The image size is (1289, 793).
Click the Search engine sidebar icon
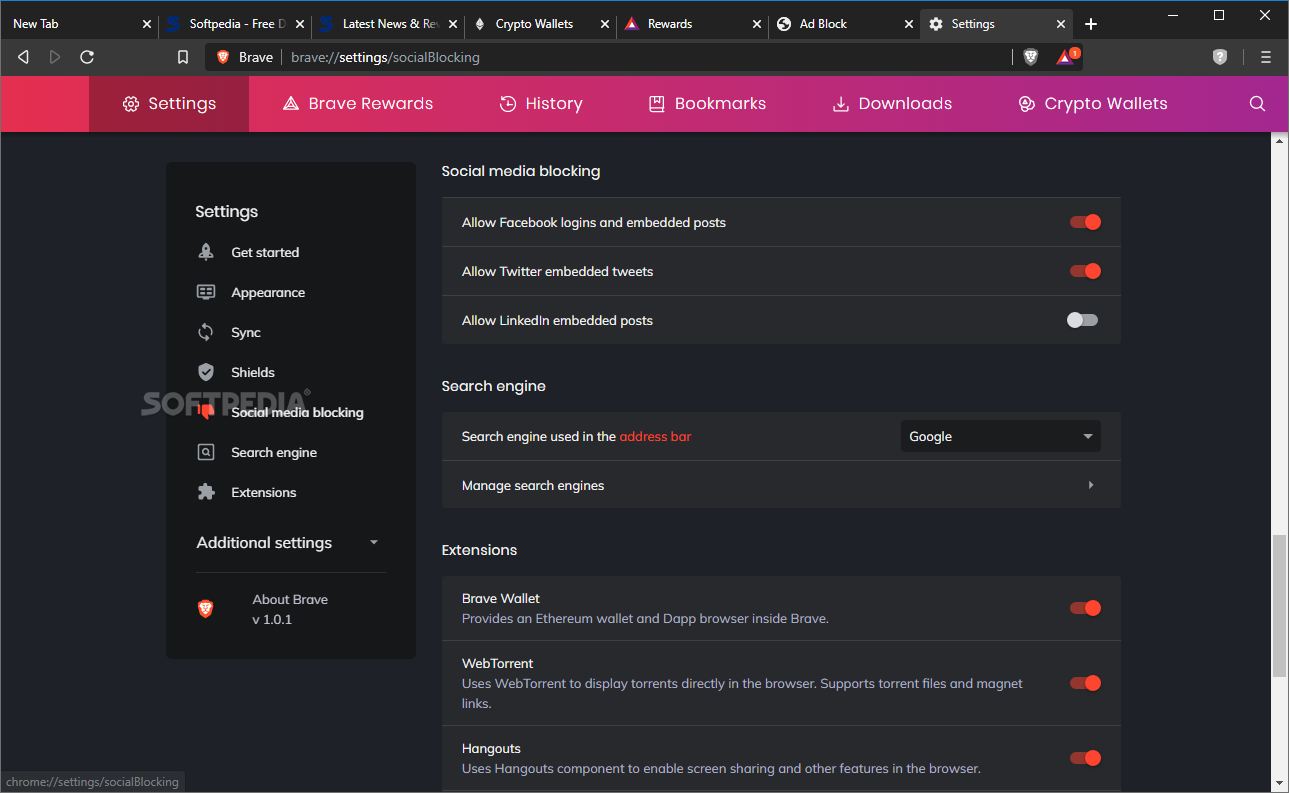coord(206,452)
